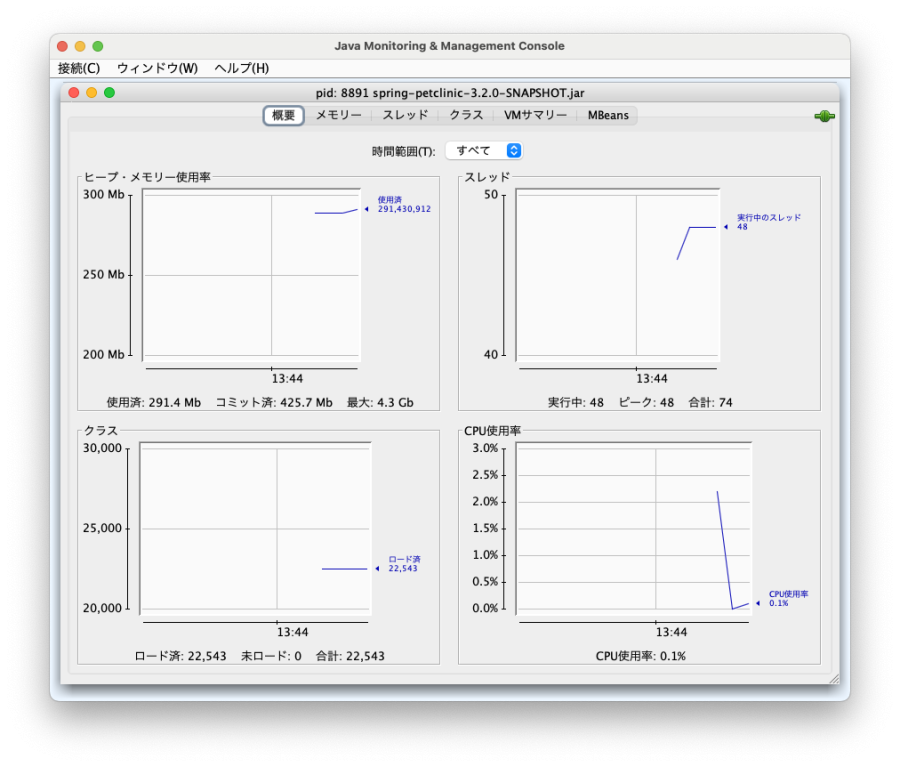Click the ピーク: 48 thread text
Image resolution: width=900 pixels, height=767 pixels.
[646, 402]
